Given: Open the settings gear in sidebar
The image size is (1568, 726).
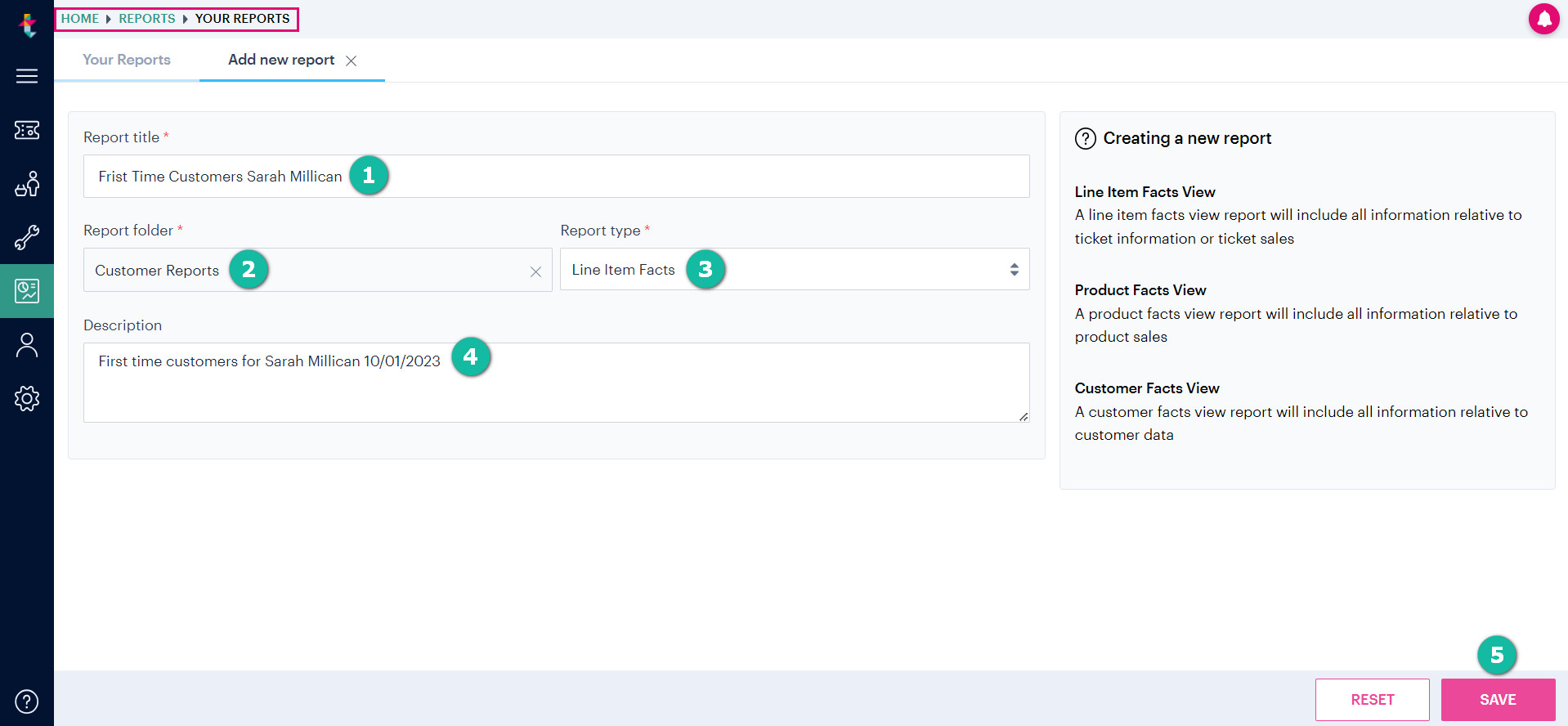Looking at the screenshot, I should pyautogui.click(x=27, y=398).
